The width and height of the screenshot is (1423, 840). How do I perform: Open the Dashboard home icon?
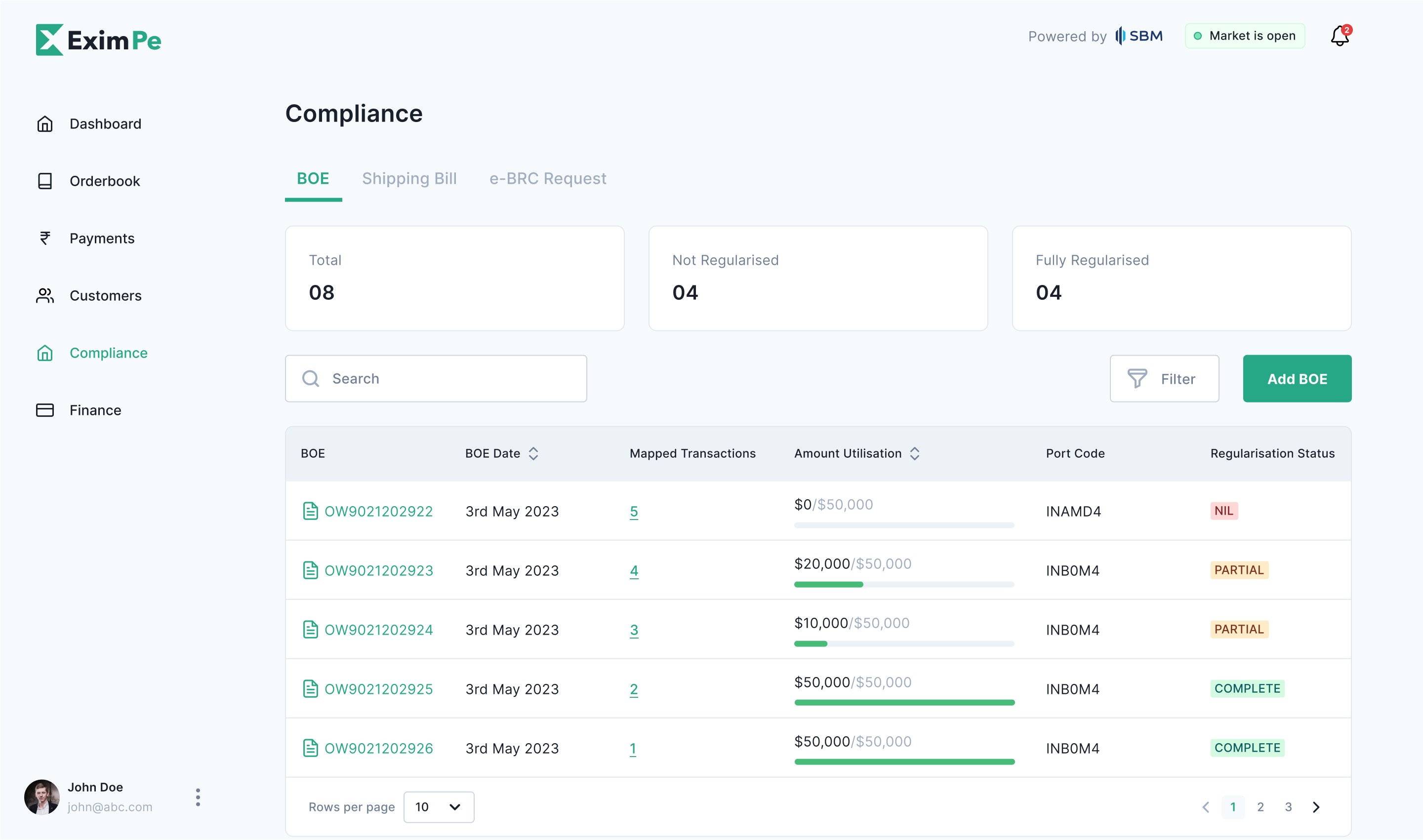45,124
